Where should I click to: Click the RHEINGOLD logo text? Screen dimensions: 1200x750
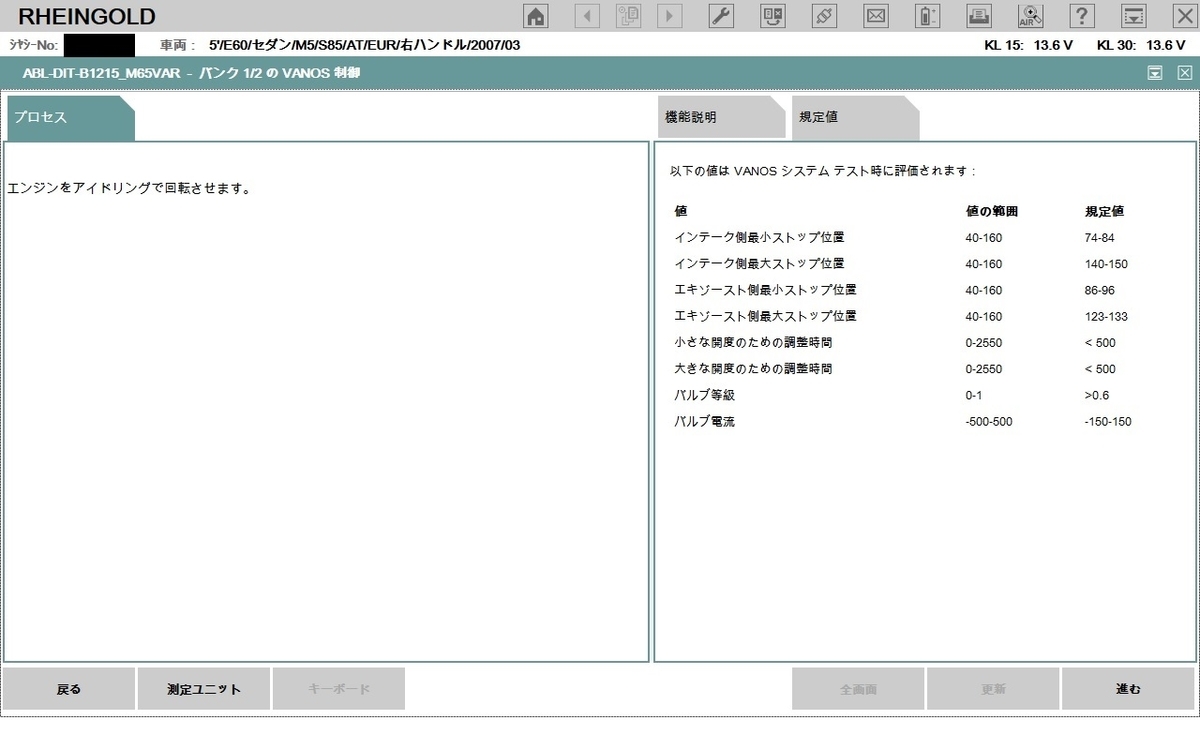pos(87,16)
